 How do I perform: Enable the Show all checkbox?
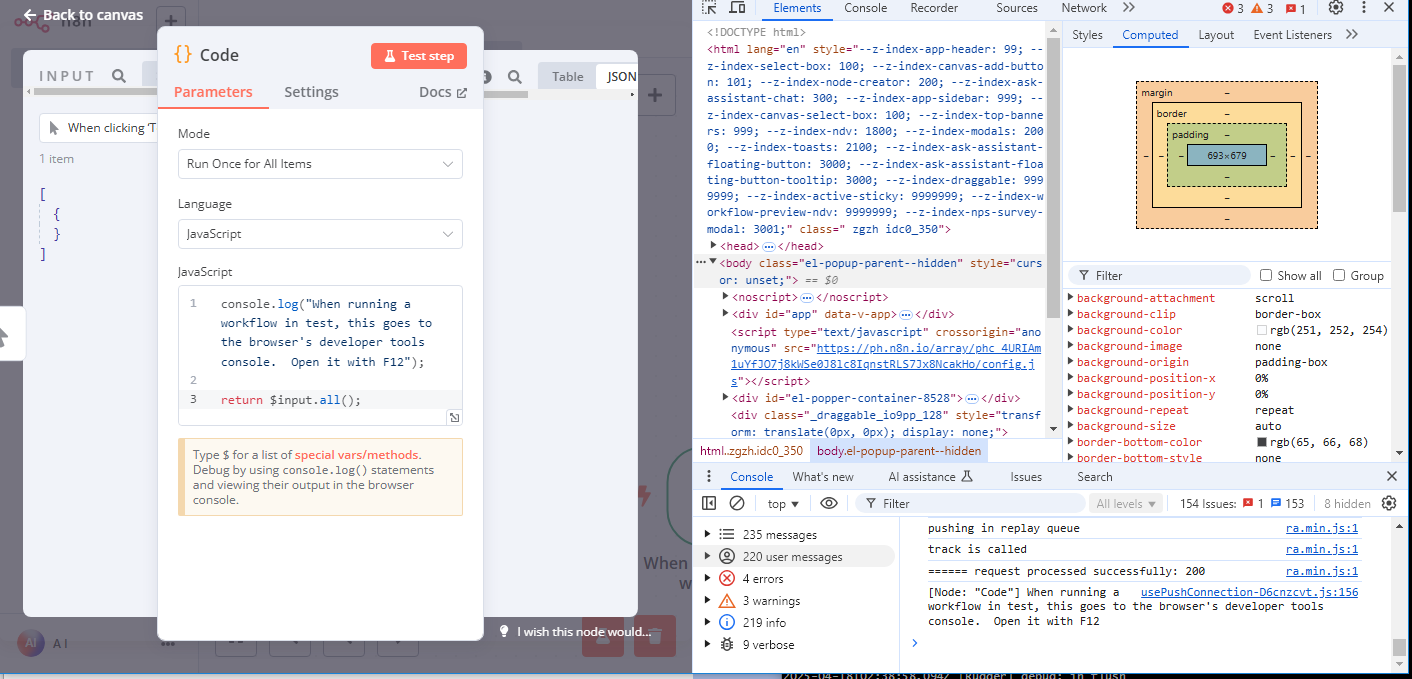coord(1266,275)
